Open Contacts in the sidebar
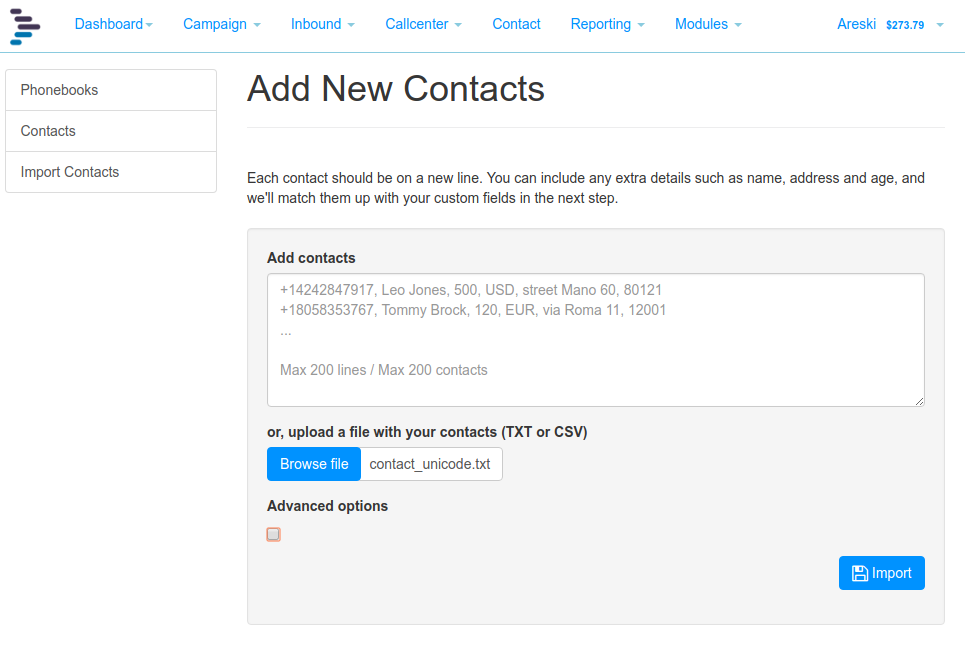The width and height of the screenshot is (965, 656). click(x=111, y=131)
